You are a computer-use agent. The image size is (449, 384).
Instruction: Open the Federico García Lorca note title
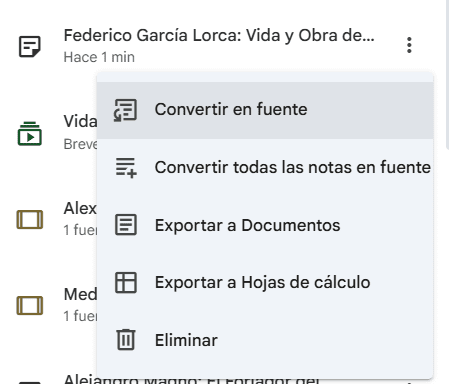click(219, 35)
